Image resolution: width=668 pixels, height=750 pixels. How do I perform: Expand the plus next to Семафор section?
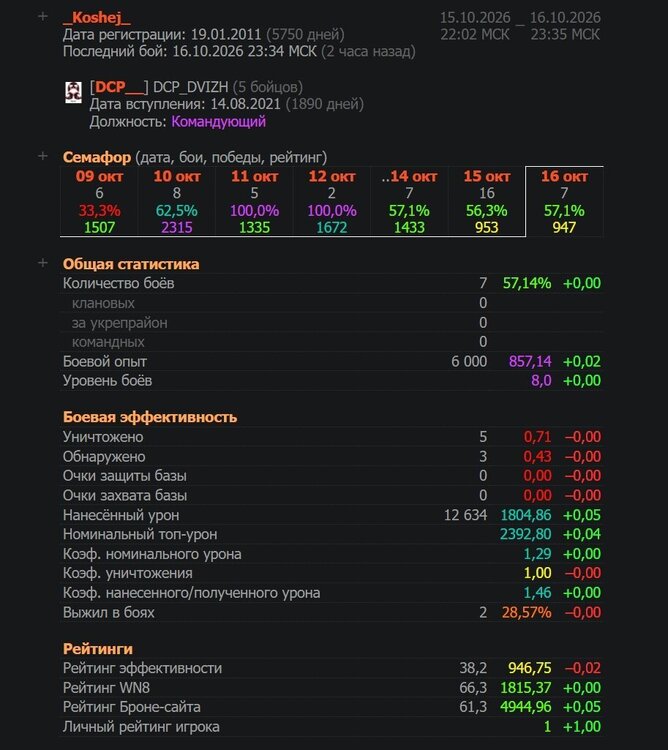(x=43, y=156)
